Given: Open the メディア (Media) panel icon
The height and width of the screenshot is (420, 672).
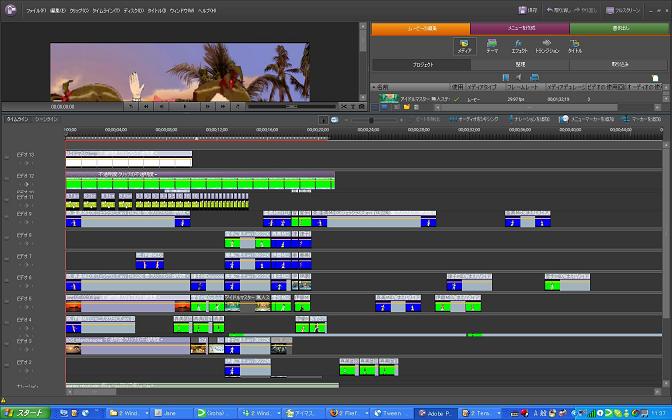Looking at the screenshot, I should [464, 44].
